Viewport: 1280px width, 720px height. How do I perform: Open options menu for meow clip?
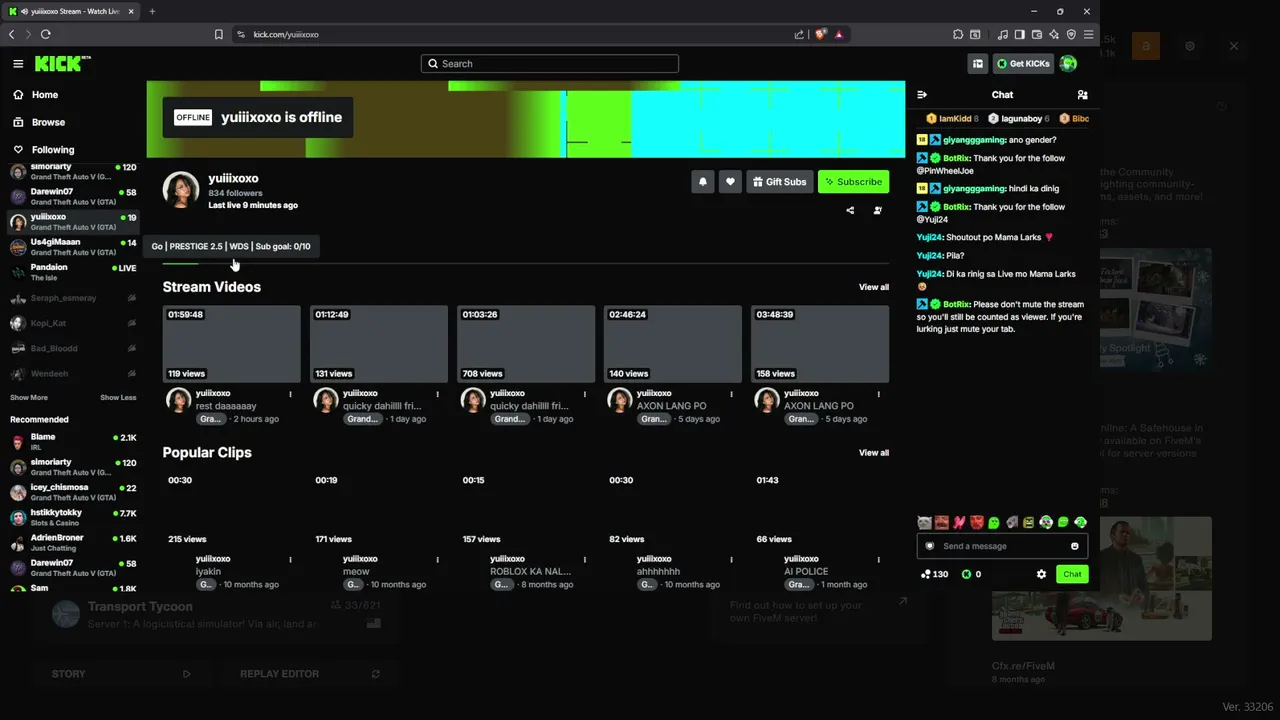(438, 560)
